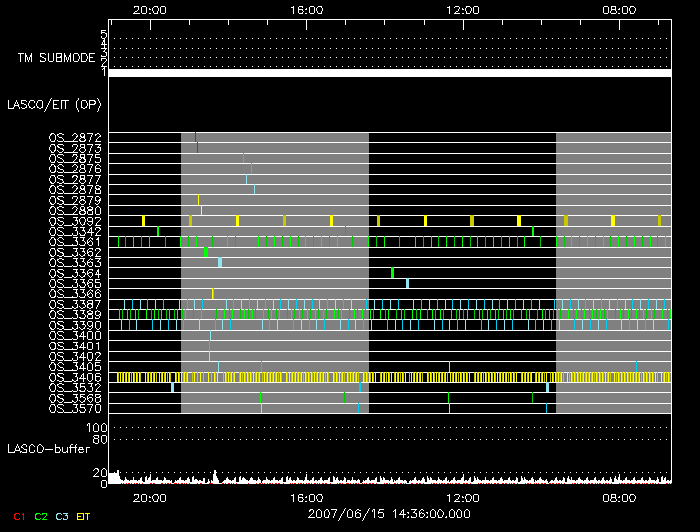The image size is (700, 532).
Task: Click the 12:00 tick on top axis
Action: [463, 9]
